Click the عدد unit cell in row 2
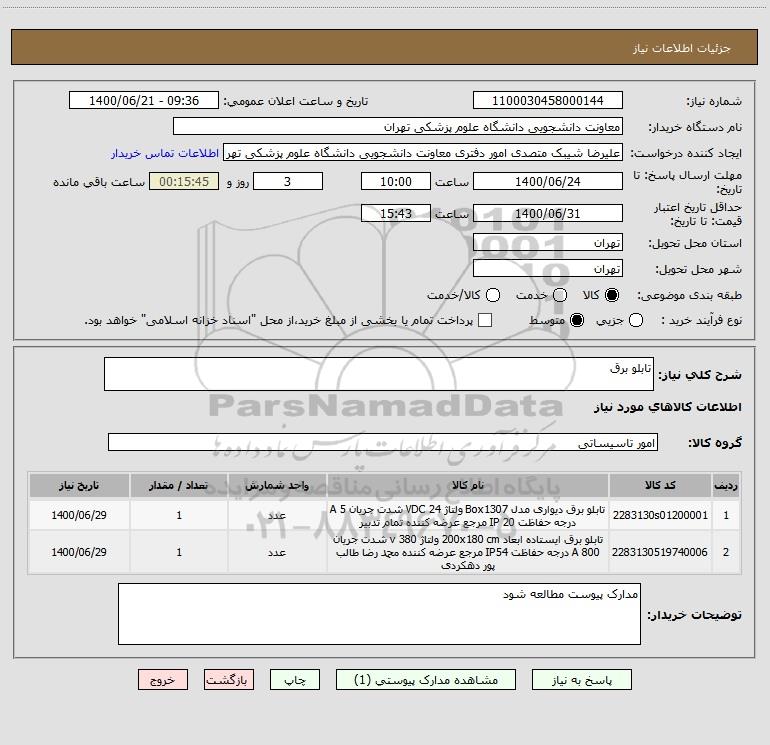 (x=277, y=552)
